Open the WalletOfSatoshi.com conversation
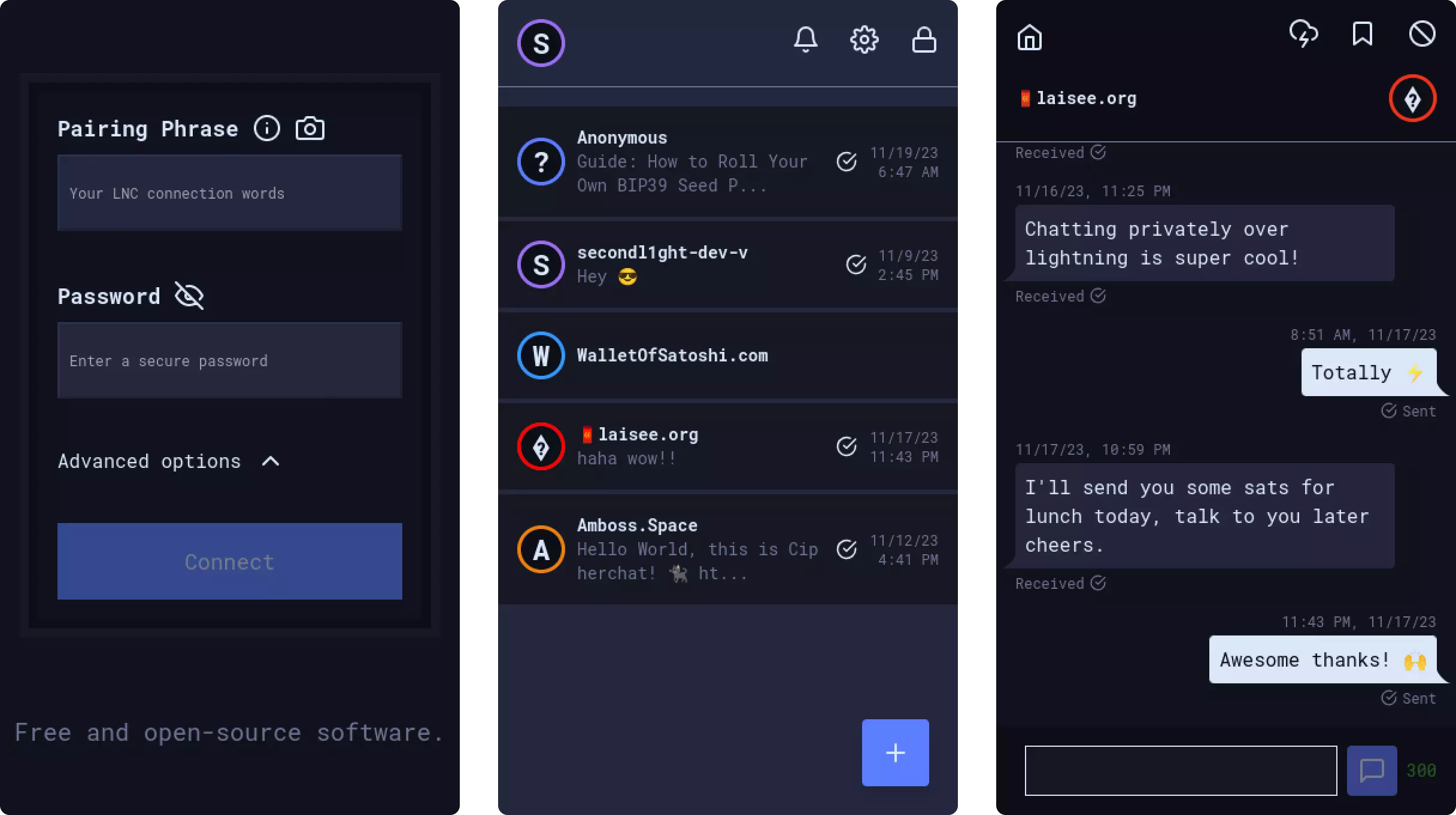The height and width of the screenshot is (815, 1456). pos(688,355)
